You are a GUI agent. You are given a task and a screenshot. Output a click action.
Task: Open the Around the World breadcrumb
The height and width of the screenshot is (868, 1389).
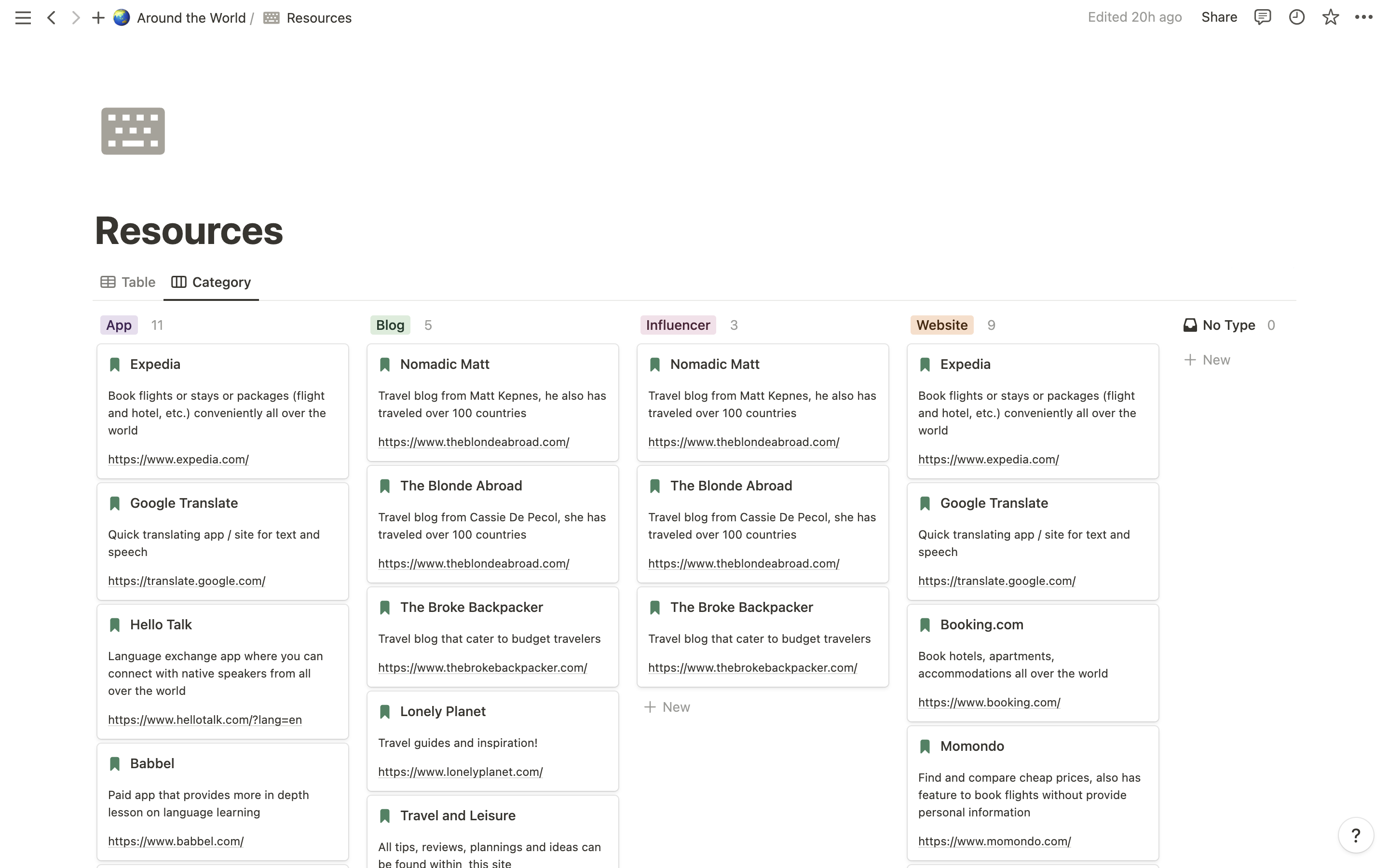[191, 18]
